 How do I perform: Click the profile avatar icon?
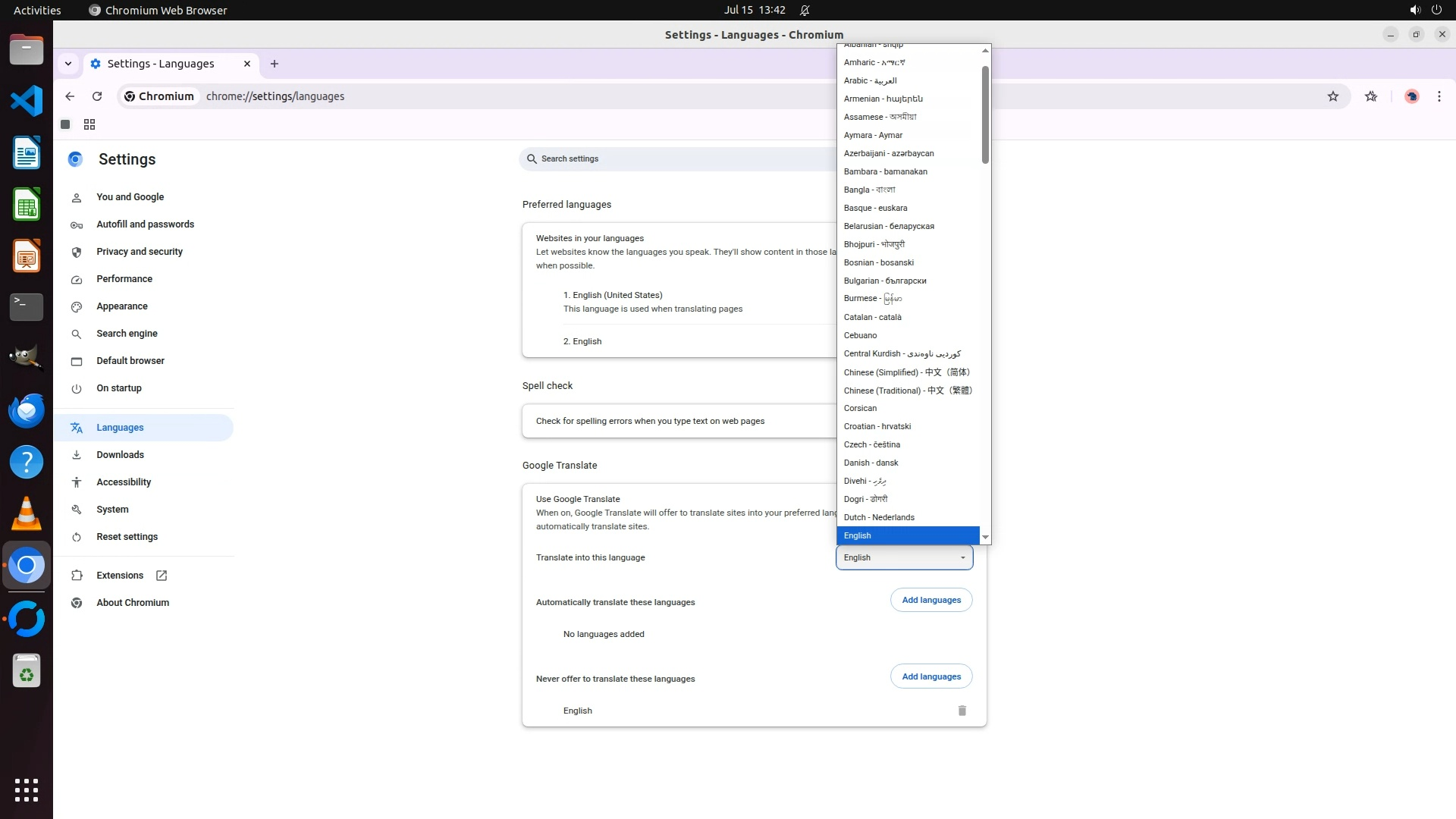click(1411, 96)
